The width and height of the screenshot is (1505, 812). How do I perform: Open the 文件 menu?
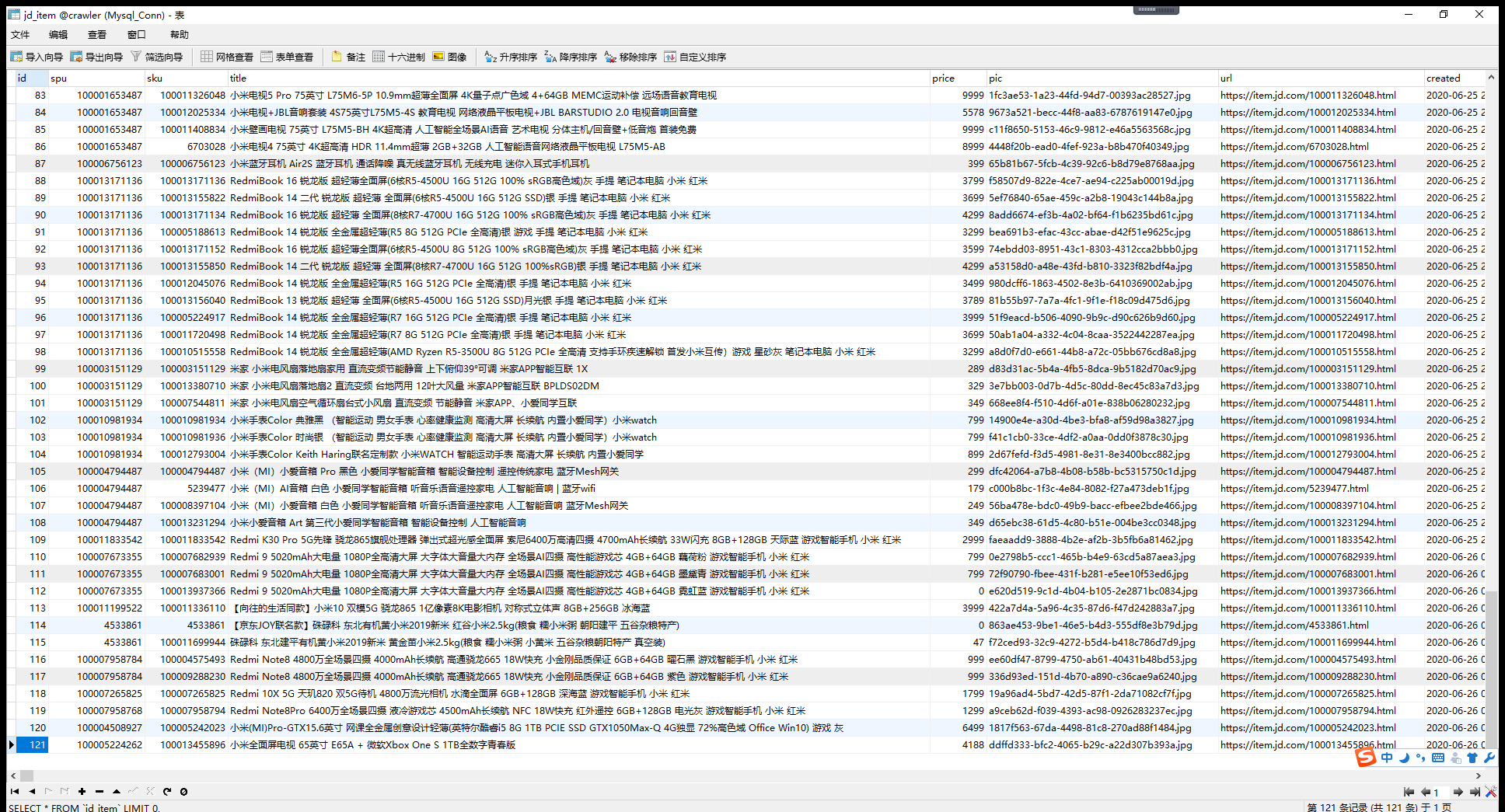(20, 34)
